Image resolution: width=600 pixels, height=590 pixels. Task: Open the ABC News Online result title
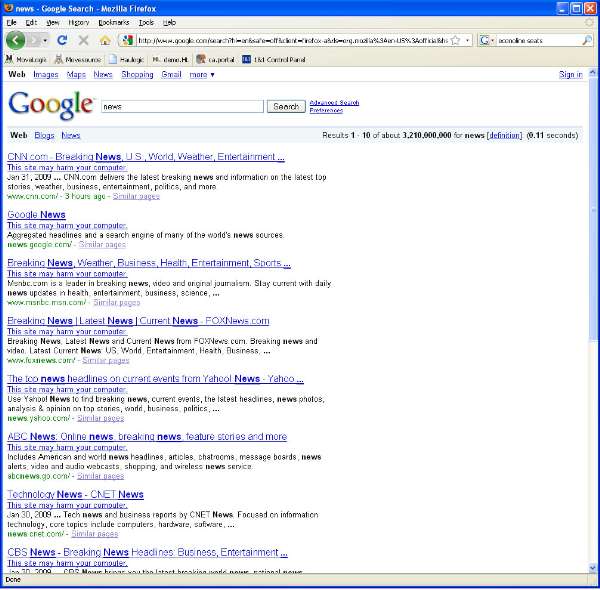[x=147, y=437]
